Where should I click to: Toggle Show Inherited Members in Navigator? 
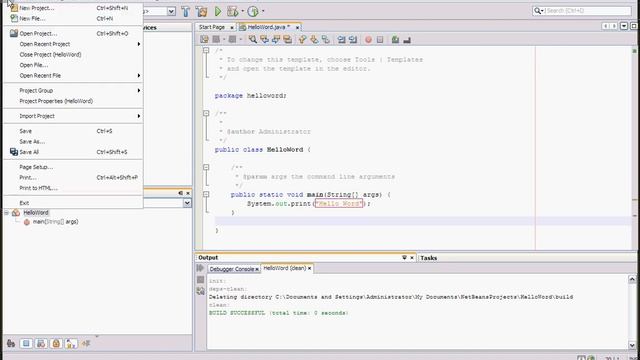tap(11, 343)
